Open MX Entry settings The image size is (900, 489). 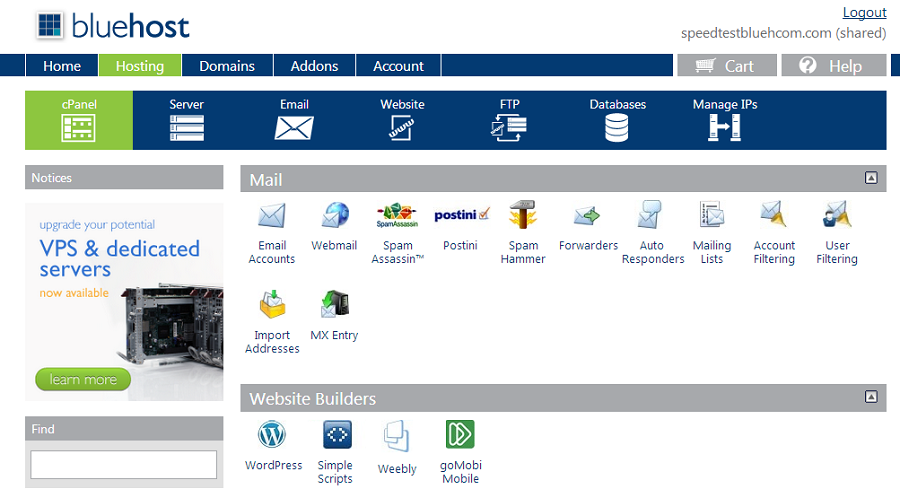334,316
